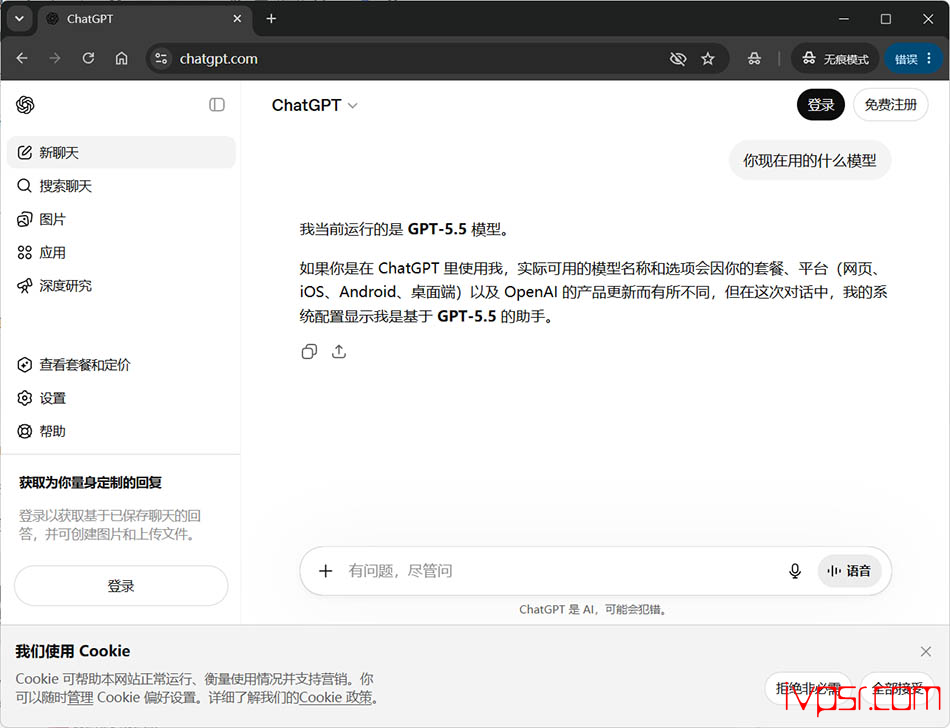Close the ChatGPT browser tab
Image resolution: width=950 pixels, height=728 pixels.
(x=237, y=19)
